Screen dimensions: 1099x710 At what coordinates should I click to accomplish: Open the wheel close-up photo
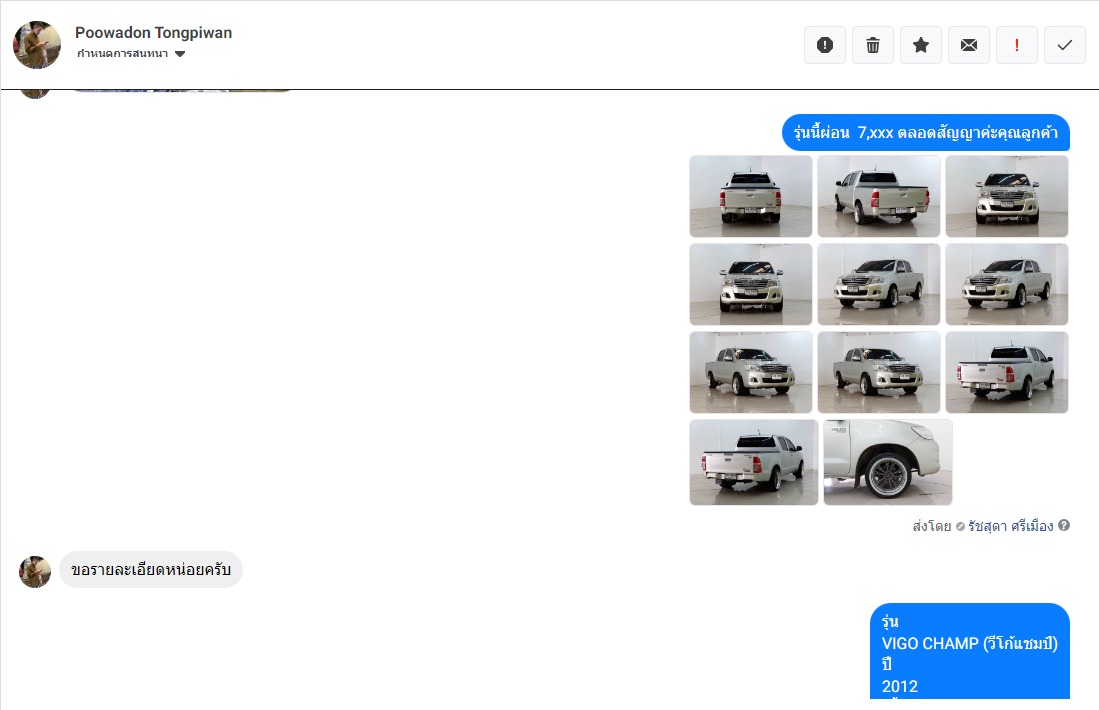click(888, 463)
